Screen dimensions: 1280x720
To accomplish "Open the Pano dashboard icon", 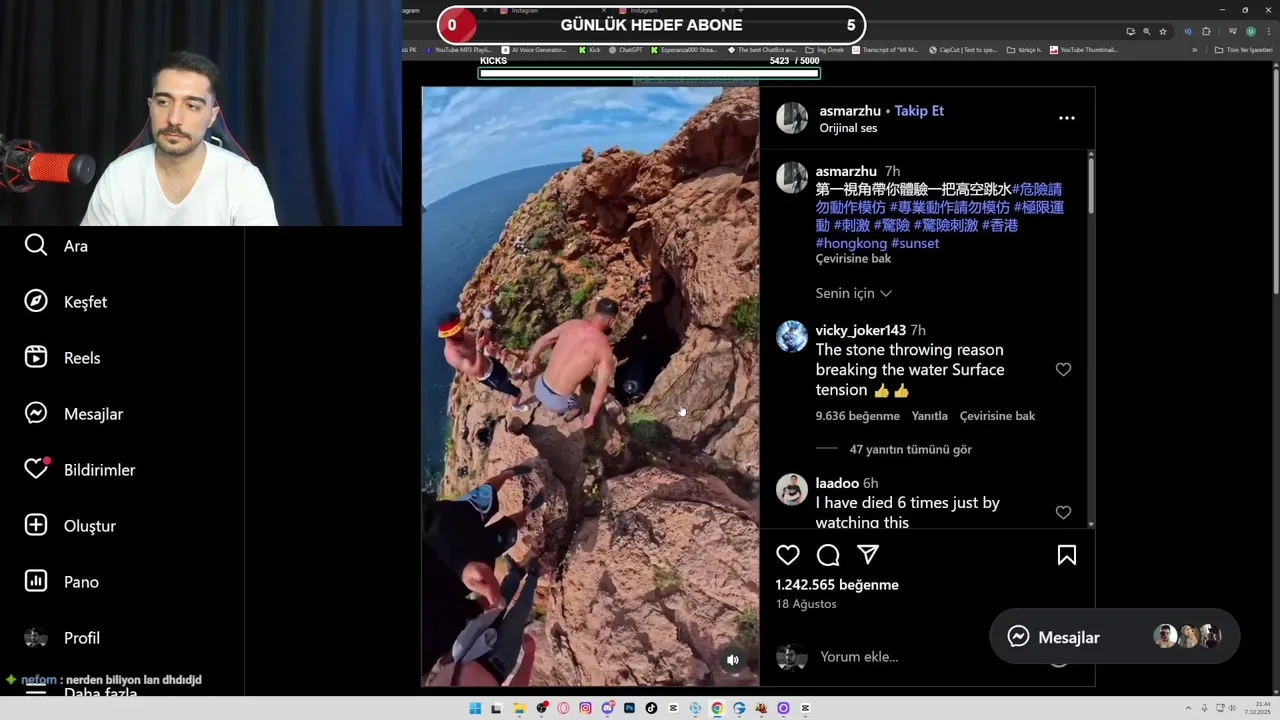I will (x=36, y=581).
